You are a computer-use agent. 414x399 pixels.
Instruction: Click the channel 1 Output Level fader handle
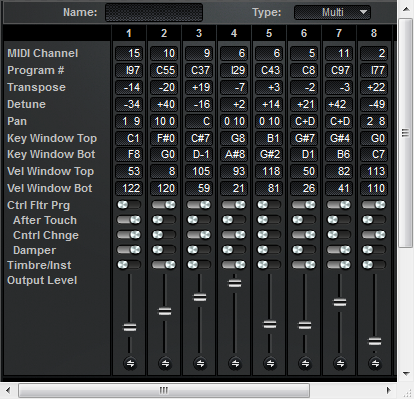point(130,327)
